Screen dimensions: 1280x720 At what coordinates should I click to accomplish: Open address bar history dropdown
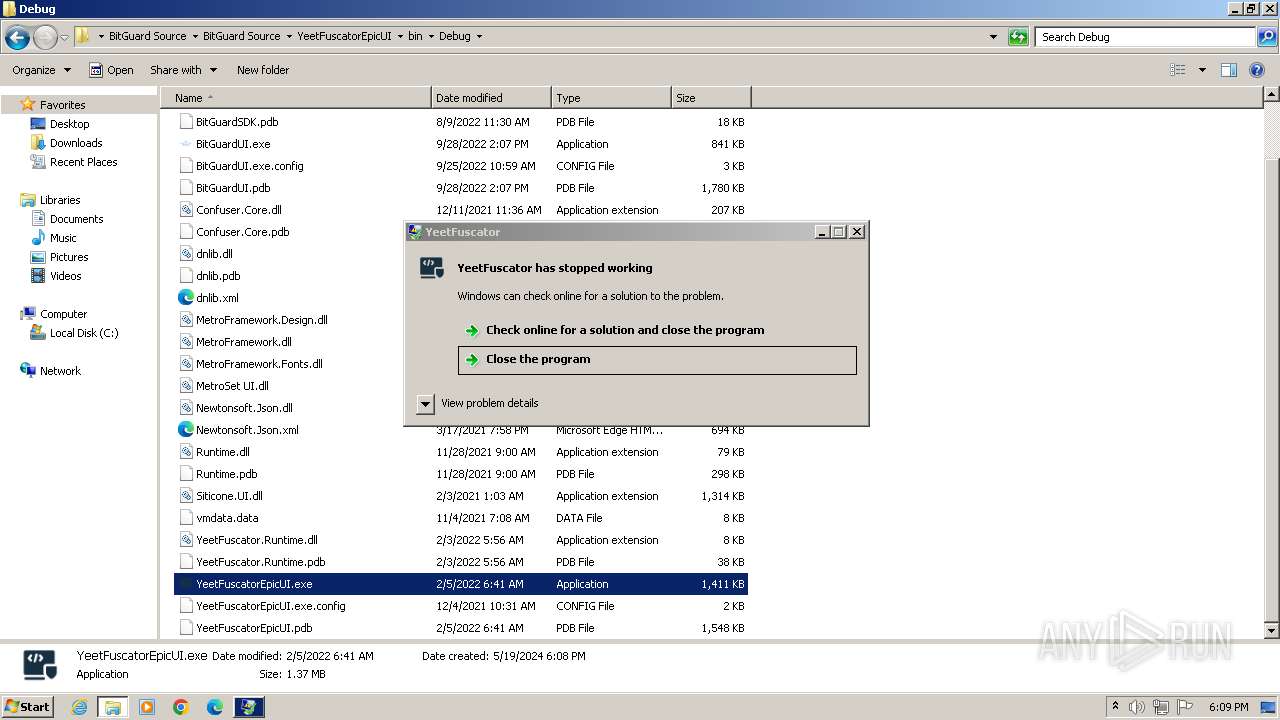pyautogui.click(x=993, y=37)
